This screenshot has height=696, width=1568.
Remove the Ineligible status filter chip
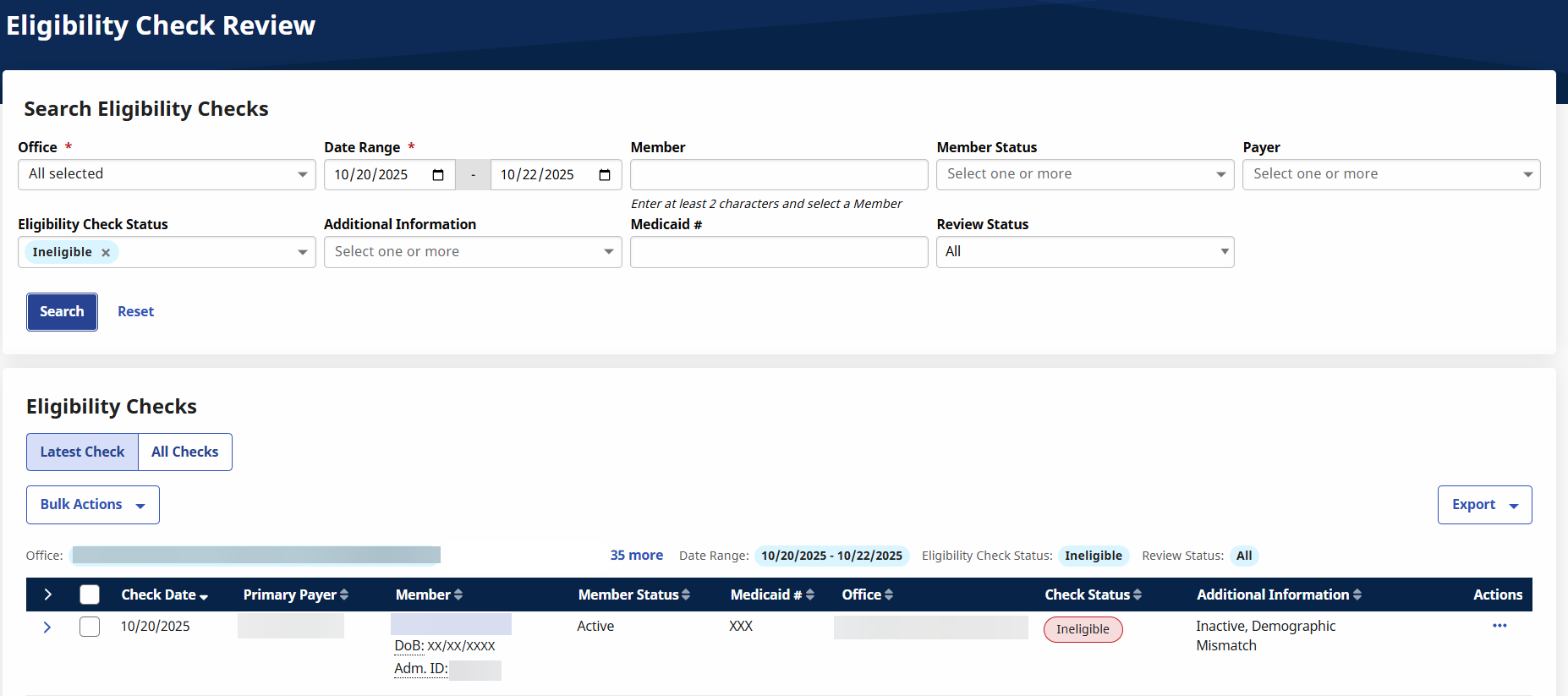click(x=106, y=253)
